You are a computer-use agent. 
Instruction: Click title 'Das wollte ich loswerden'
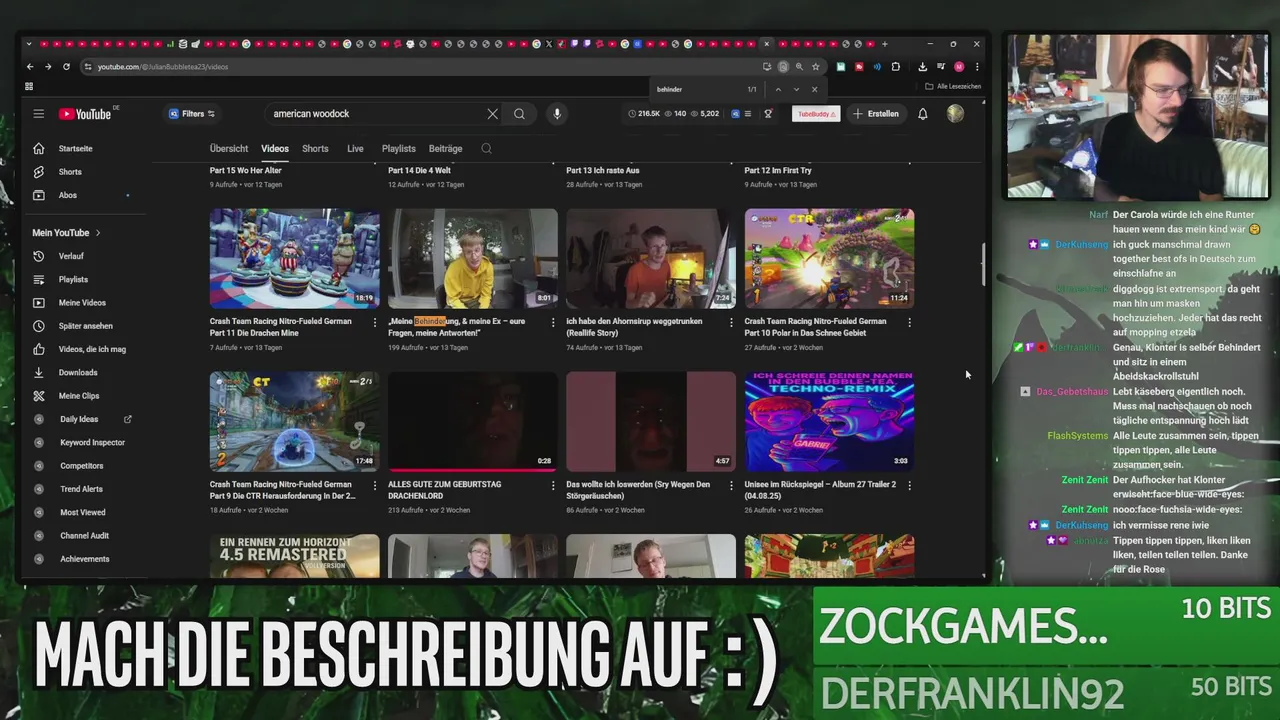coord(638,490)
